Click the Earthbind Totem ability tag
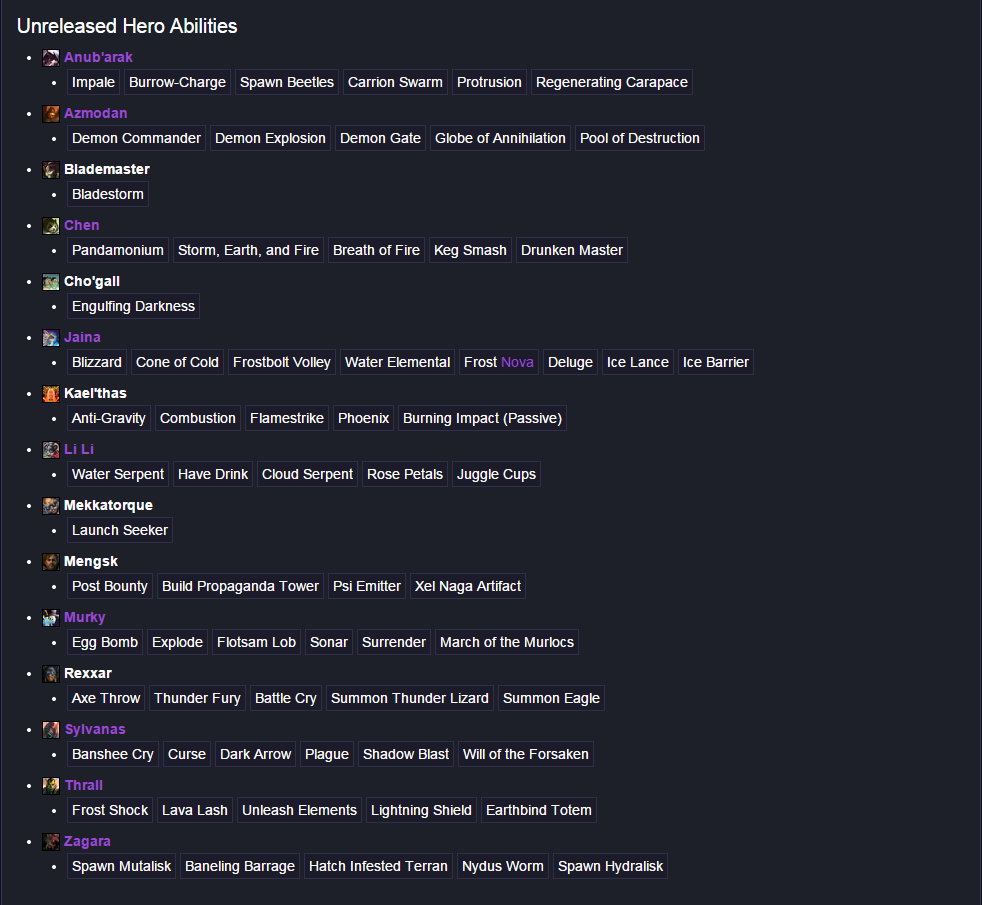 tap(539, 810)
